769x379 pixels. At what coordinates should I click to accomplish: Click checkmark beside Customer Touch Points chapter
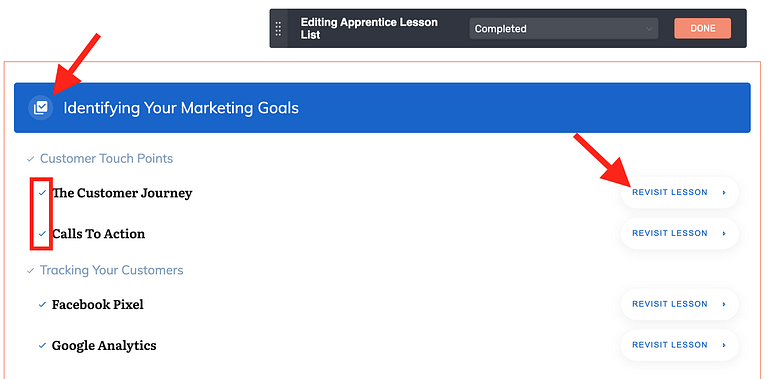30,159
